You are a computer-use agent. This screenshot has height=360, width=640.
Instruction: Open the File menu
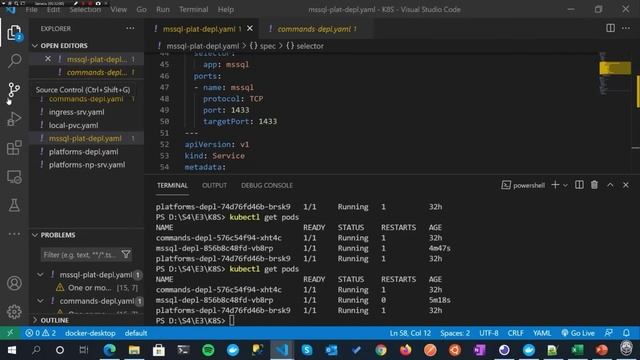coord(31,9)
